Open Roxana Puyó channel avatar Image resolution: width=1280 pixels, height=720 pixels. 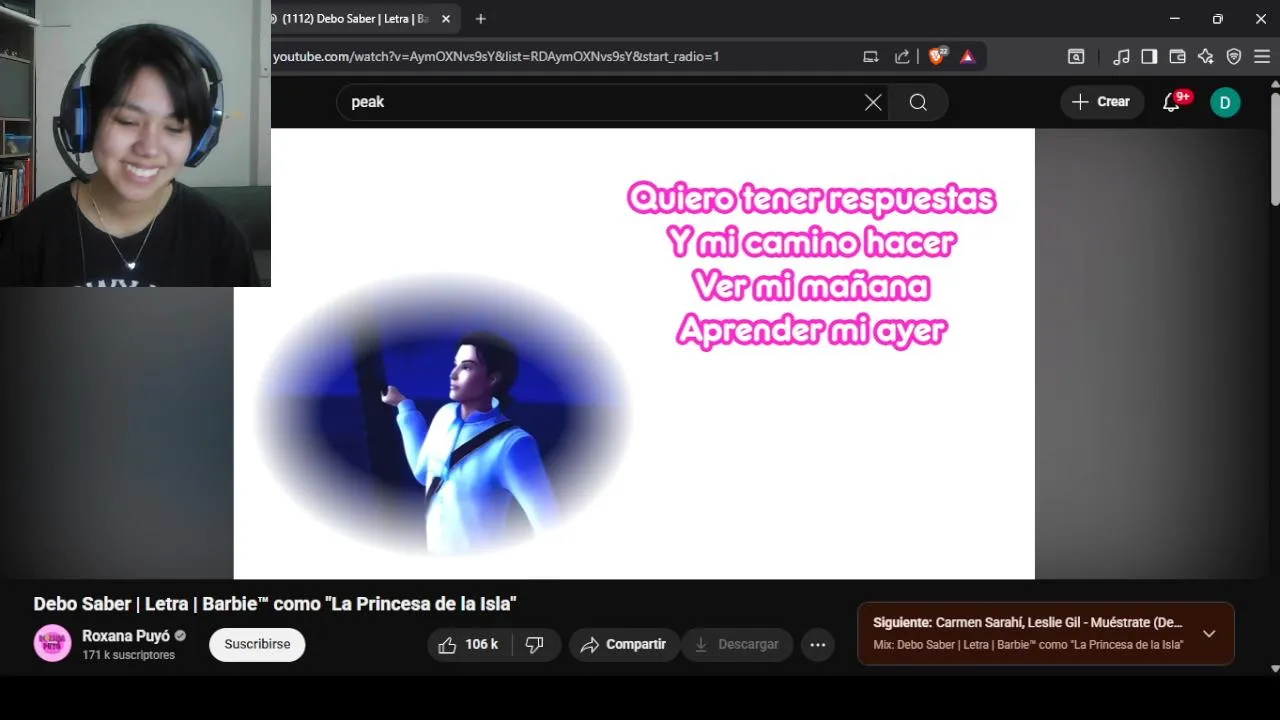(52, 643)
